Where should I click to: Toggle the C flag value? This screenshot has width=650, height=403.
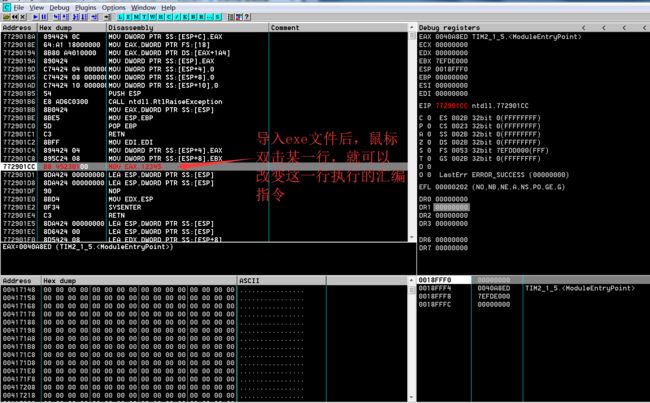click(x=429, y=118)
